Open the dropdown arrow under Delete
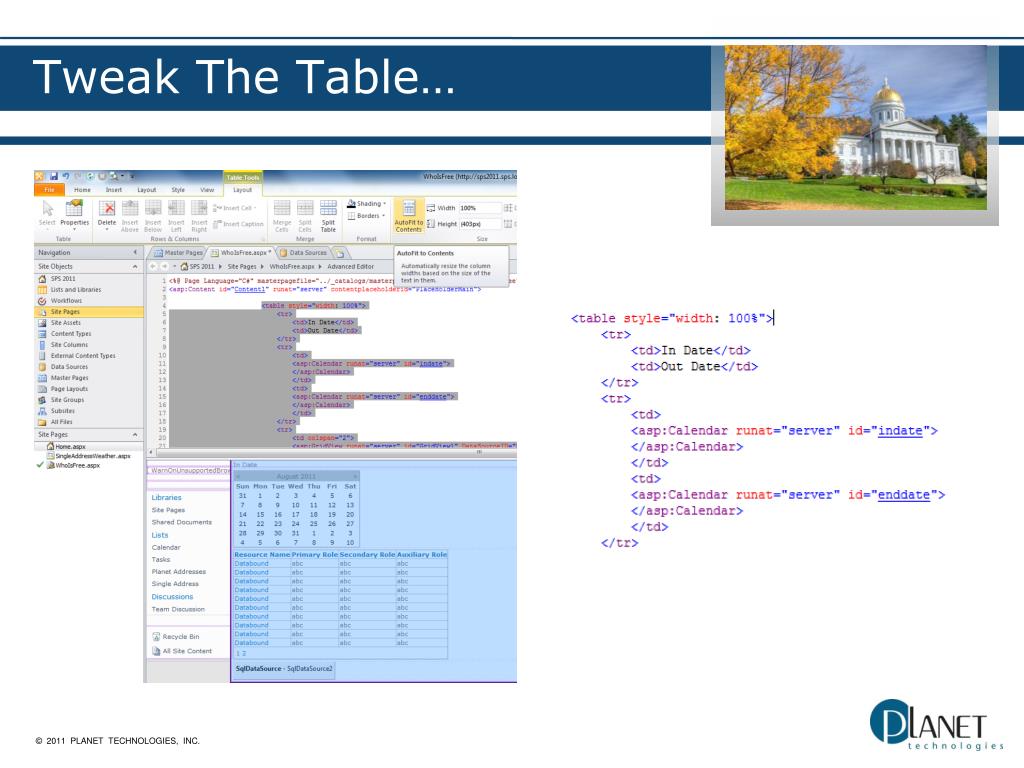1024x768 pixels. coord(107,230)
